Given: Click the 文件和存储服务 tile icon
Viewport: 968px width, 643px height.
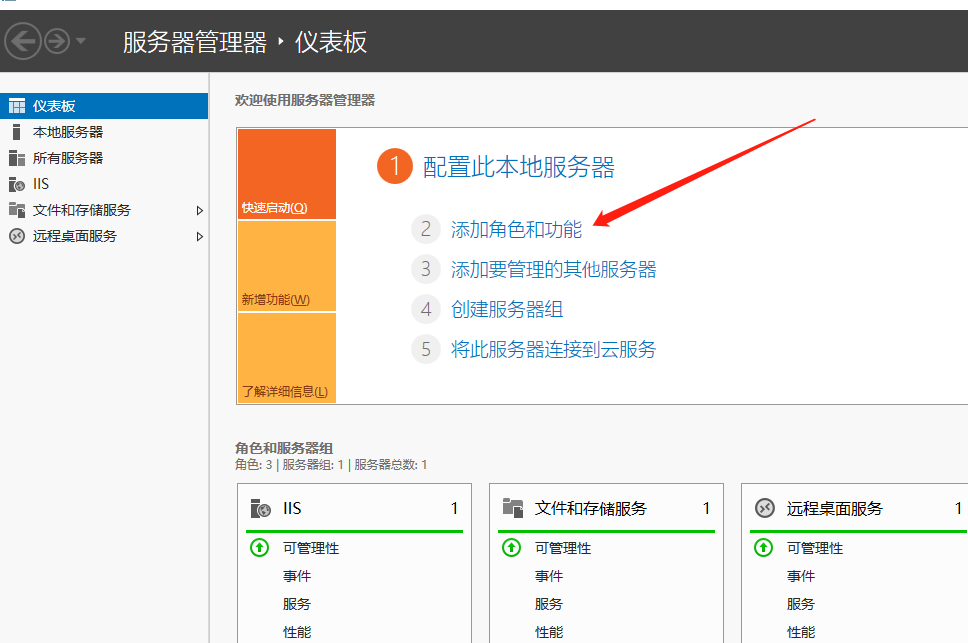Looking at the screenshot, I should (x=513, y=508).
